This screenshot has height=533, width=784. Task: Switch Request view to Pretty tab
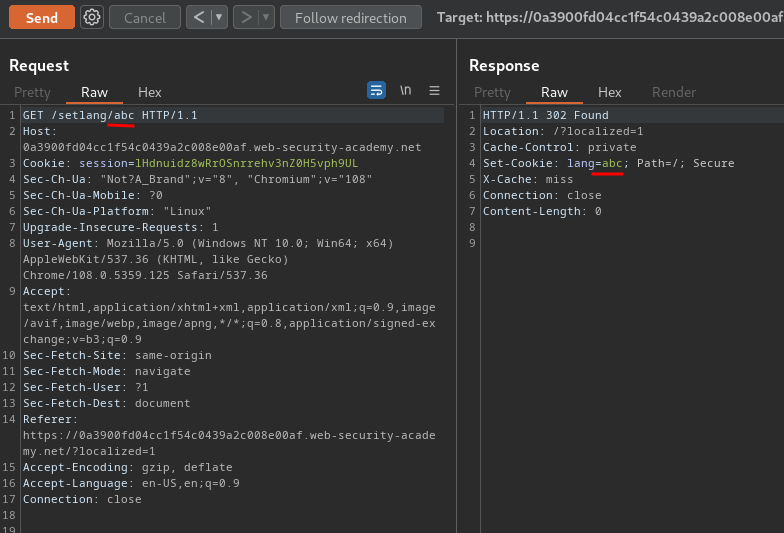coord(32,92)
